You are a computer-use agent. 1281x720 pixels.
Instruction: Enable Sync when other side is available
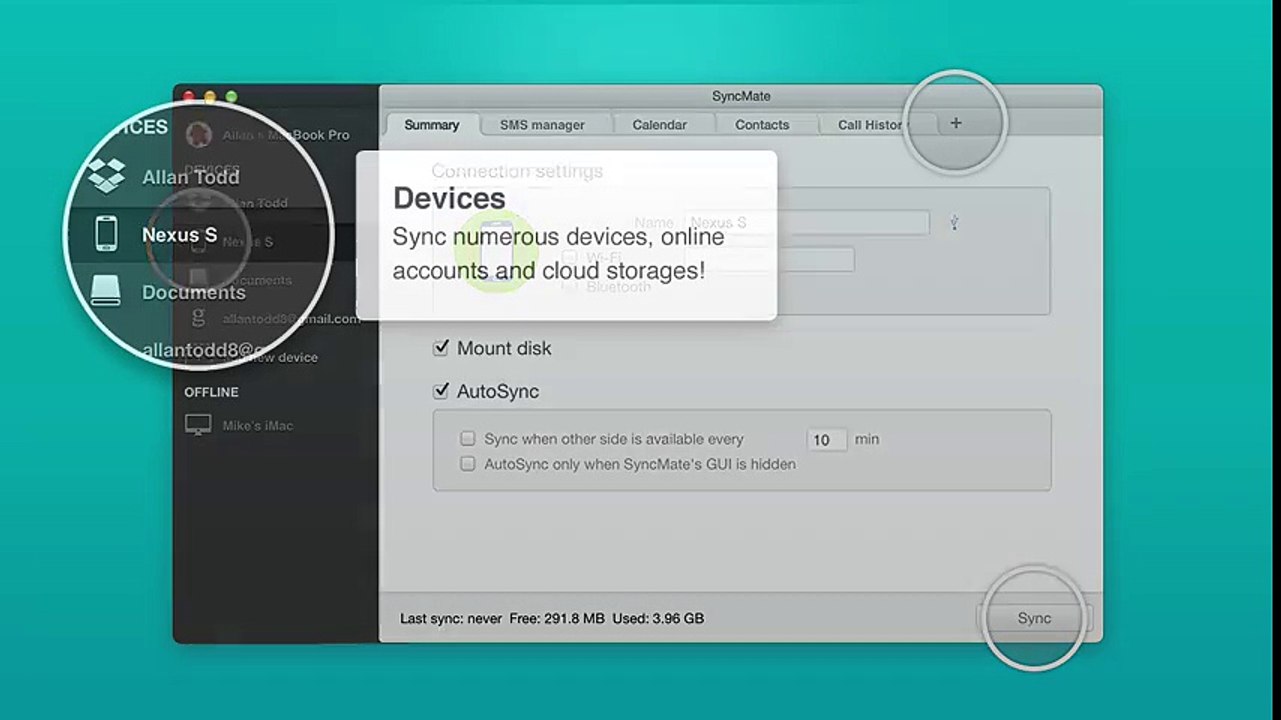point(467,439)
